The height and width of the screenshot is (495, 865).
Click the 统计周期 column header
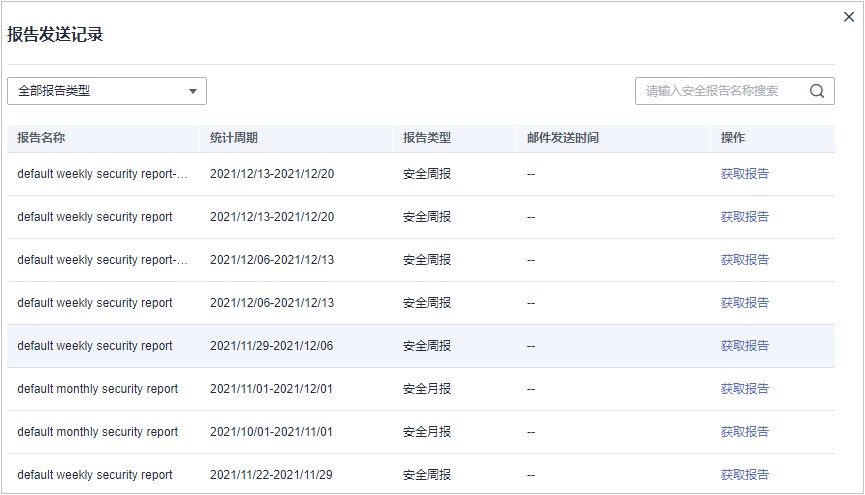(x=234, y=138)
